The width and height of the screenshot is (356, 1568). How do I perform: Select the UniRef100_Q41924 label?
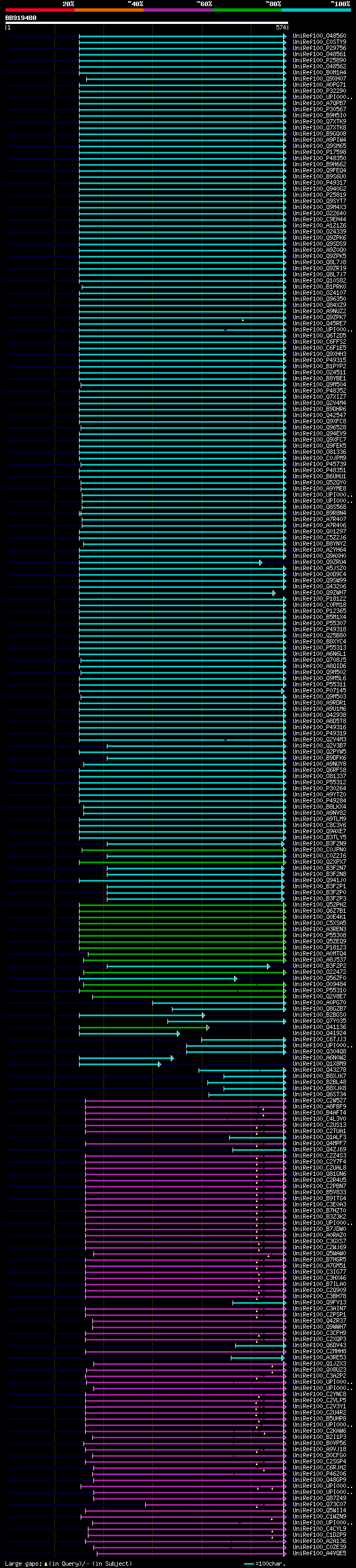(x=319, y=1033)
